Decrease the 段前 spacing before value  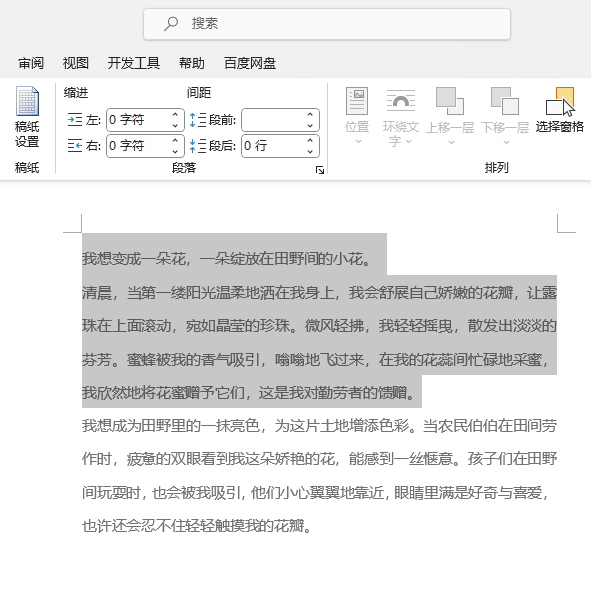[x=310, y=125]
